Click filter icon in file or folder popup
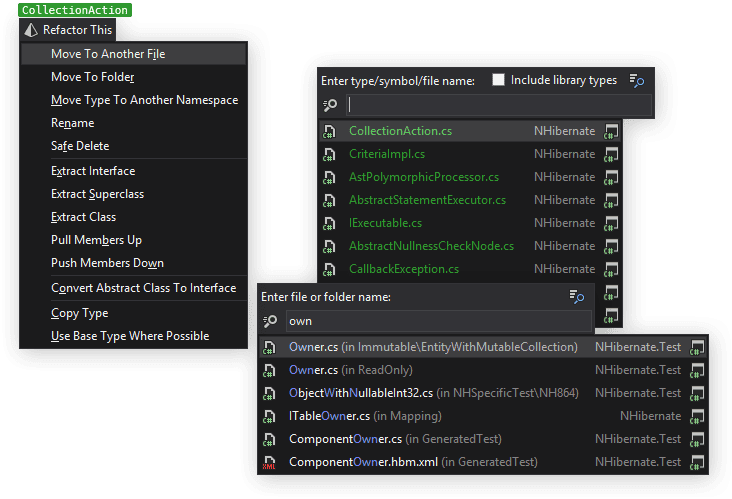732x499 pixels. pyautogui.click(x=577, y=296)
